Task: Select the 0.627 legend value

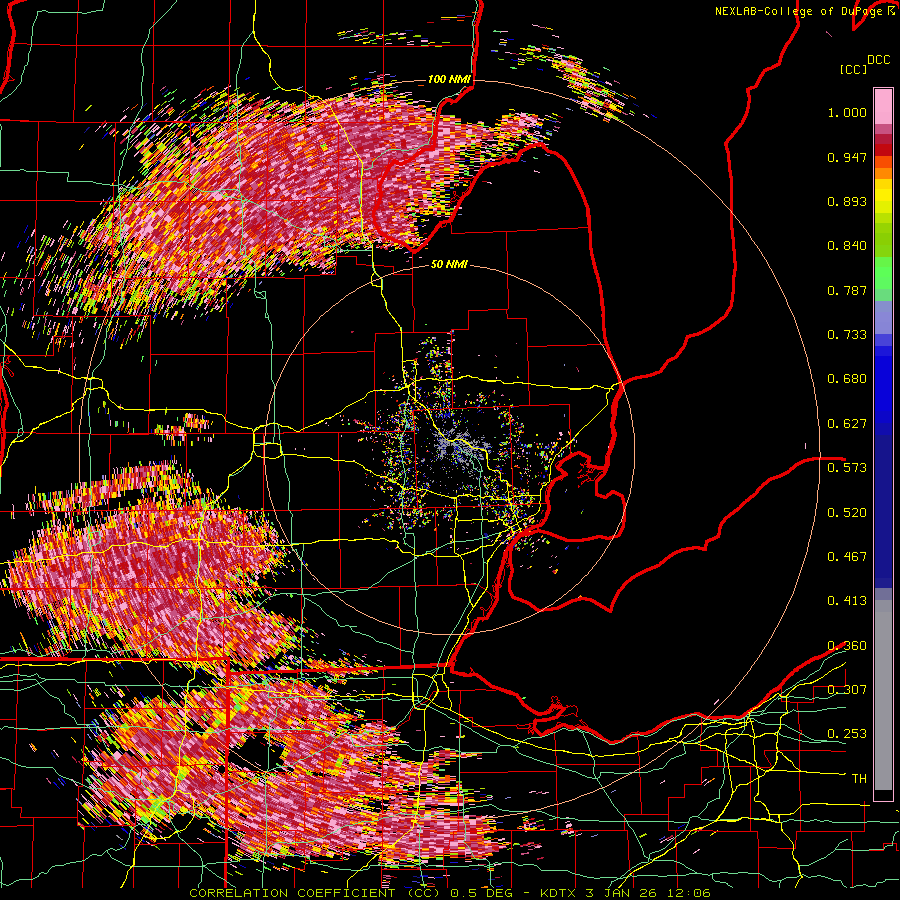Action: tap(847, 424)
